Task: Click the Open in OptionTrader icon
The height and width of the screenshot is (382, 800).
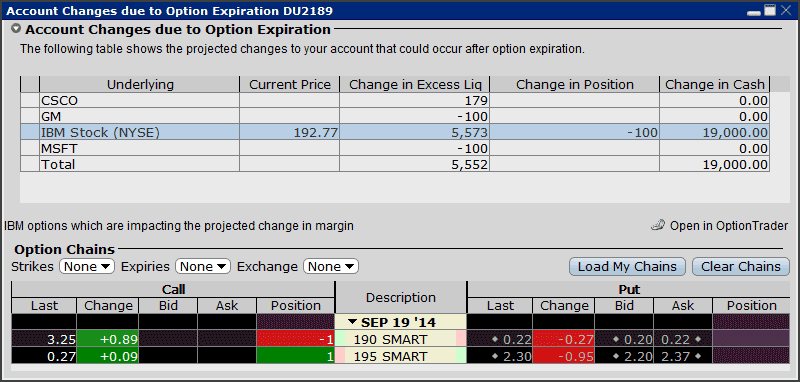Action: tap(658, 225)
